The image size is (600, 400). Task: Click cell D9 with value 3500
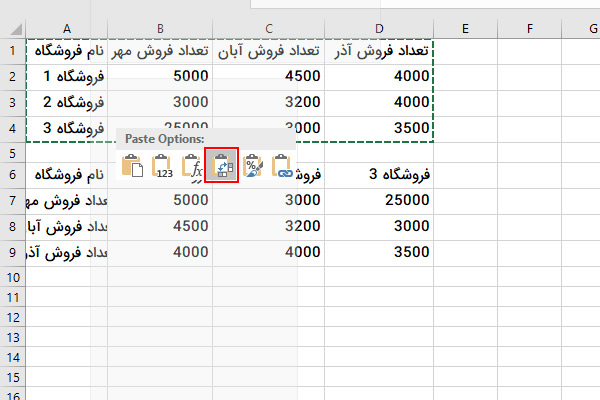tap(379, 253)
